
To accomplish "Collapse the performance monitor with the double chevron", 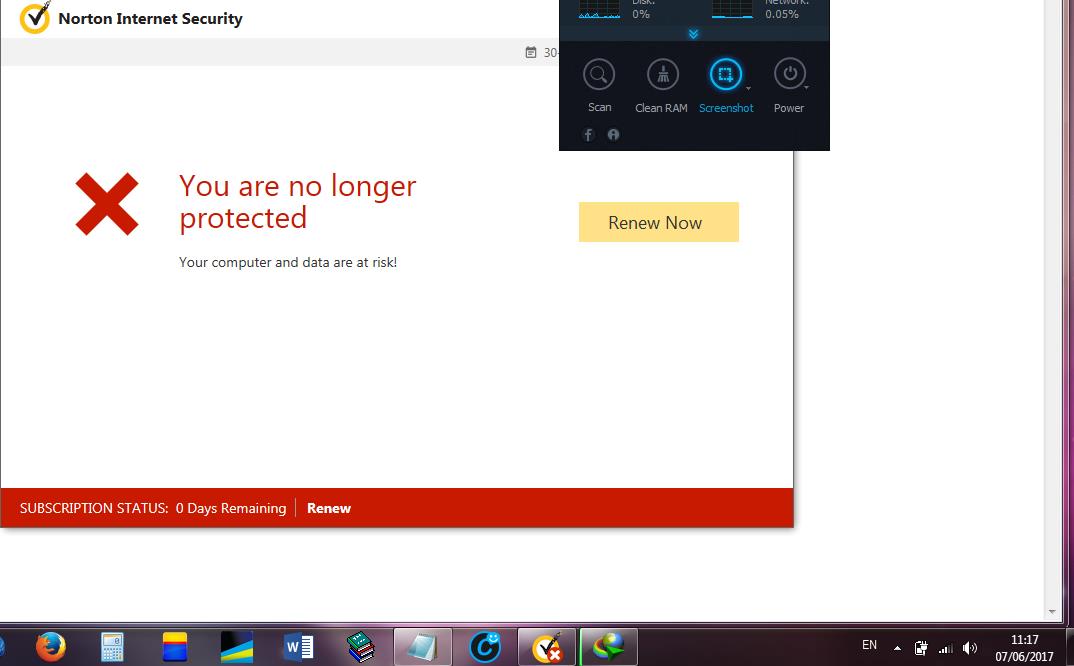I will point(693,34).
